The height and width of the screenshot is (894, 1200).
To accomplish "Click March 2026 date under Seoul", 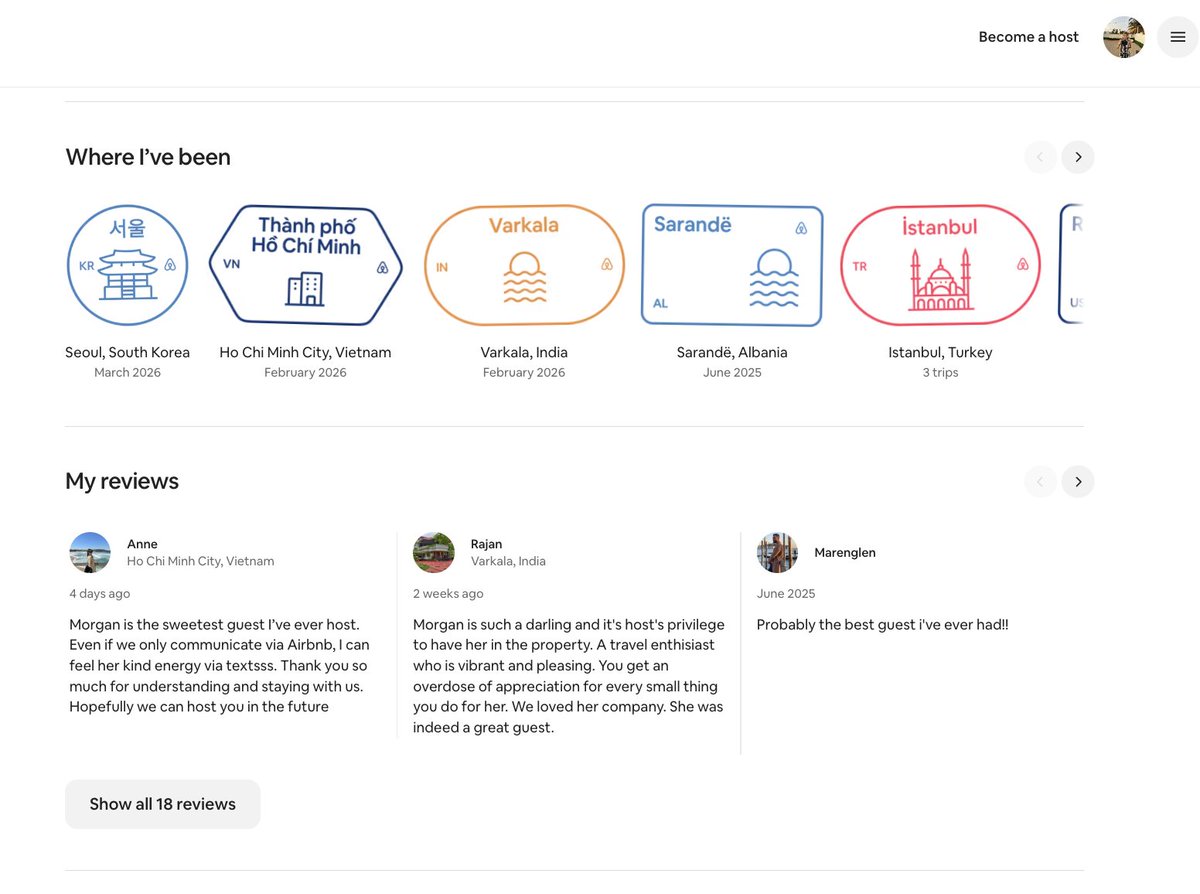I will 127,372.
